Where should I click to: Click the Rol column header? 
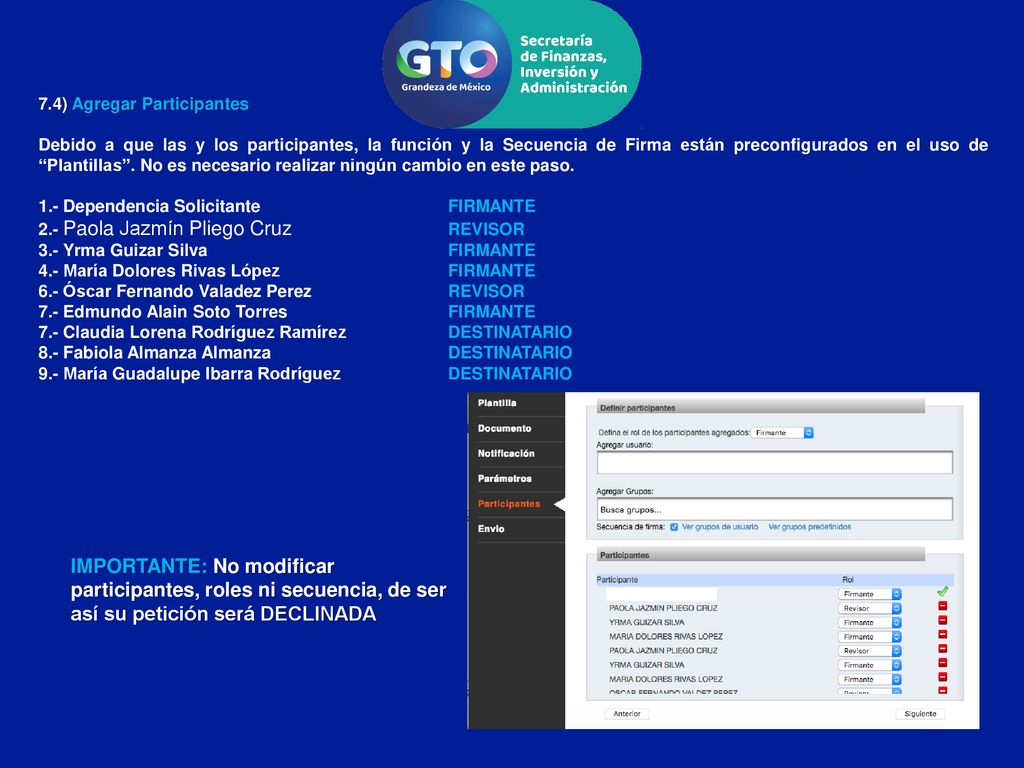point(848,580)
